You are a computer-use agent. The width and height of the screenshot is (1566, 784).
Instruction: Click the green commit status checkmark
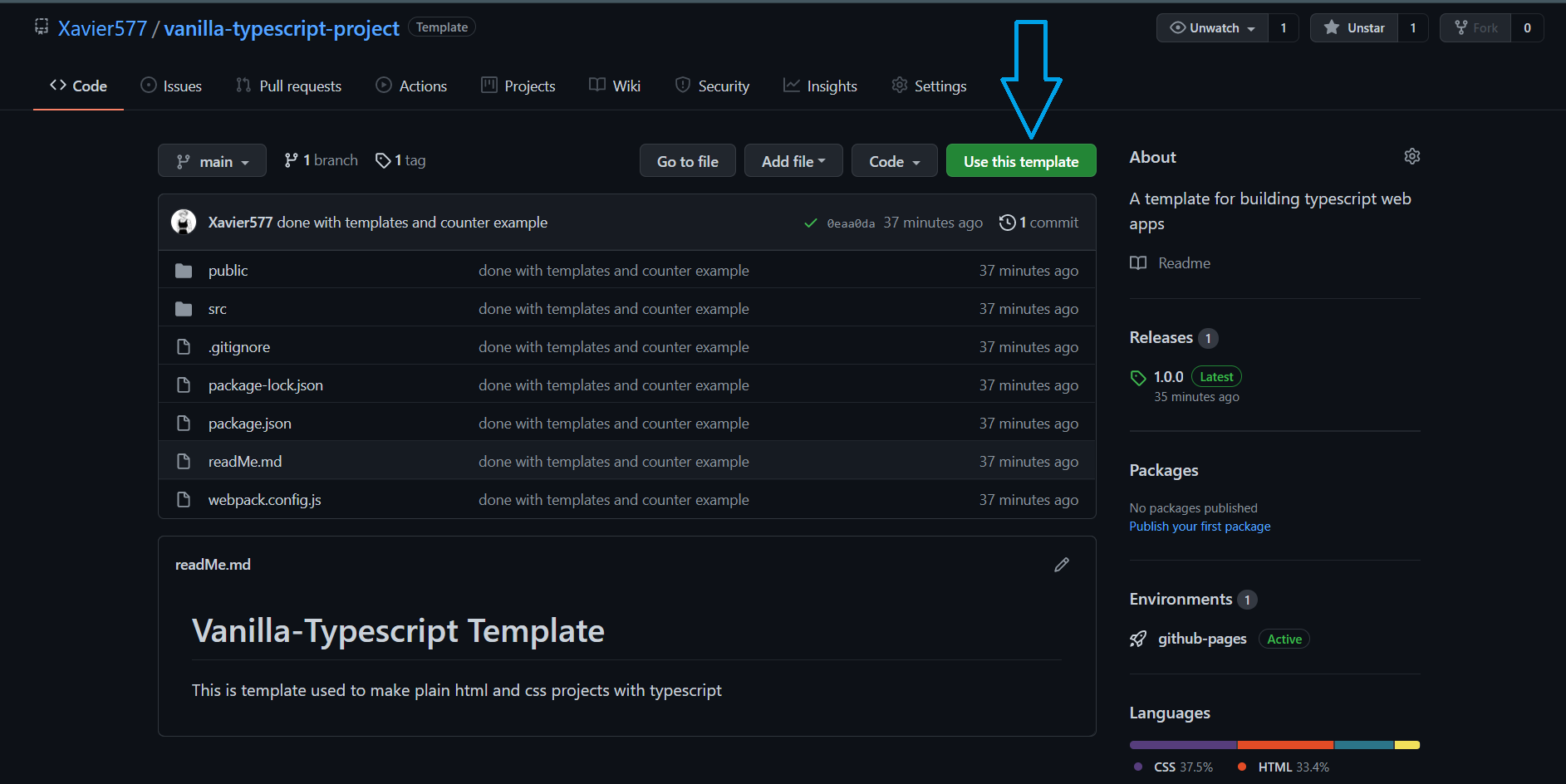tap(811, 223)
